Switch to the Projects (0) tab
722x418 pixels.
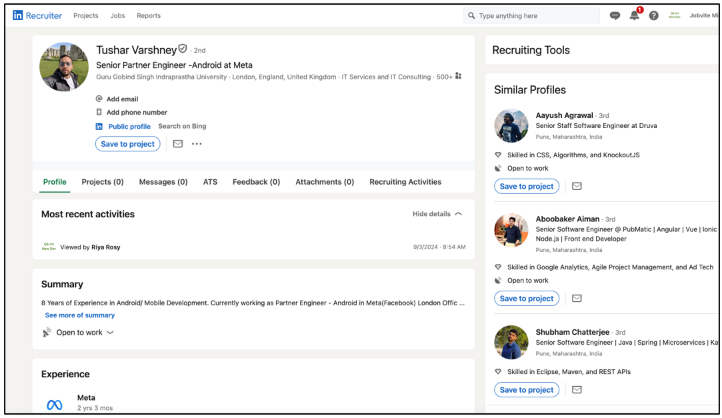coord(103,182)
